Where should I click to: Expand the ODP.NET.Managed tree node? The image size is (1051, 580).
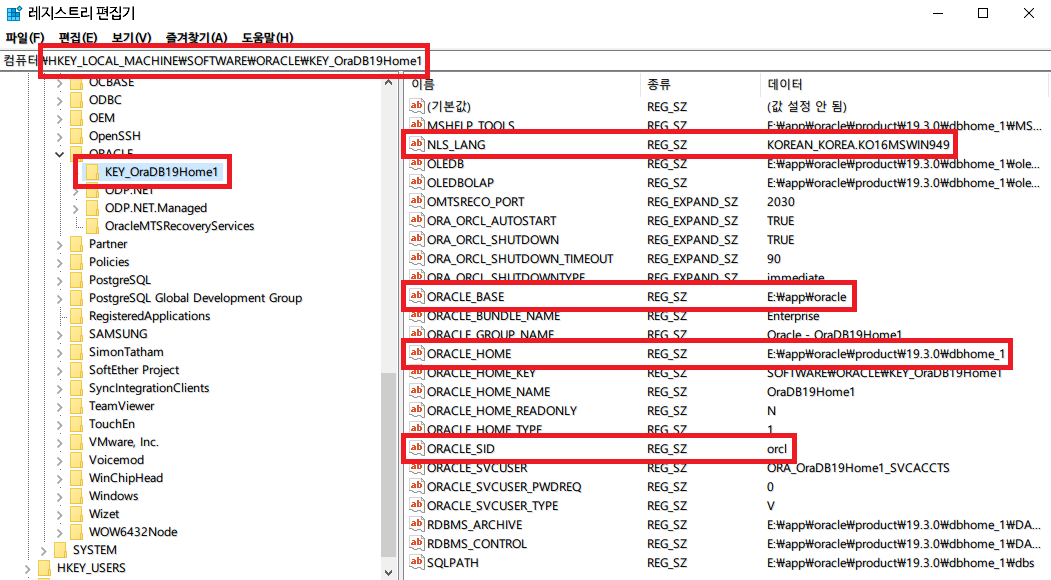(x=76, y=209)
